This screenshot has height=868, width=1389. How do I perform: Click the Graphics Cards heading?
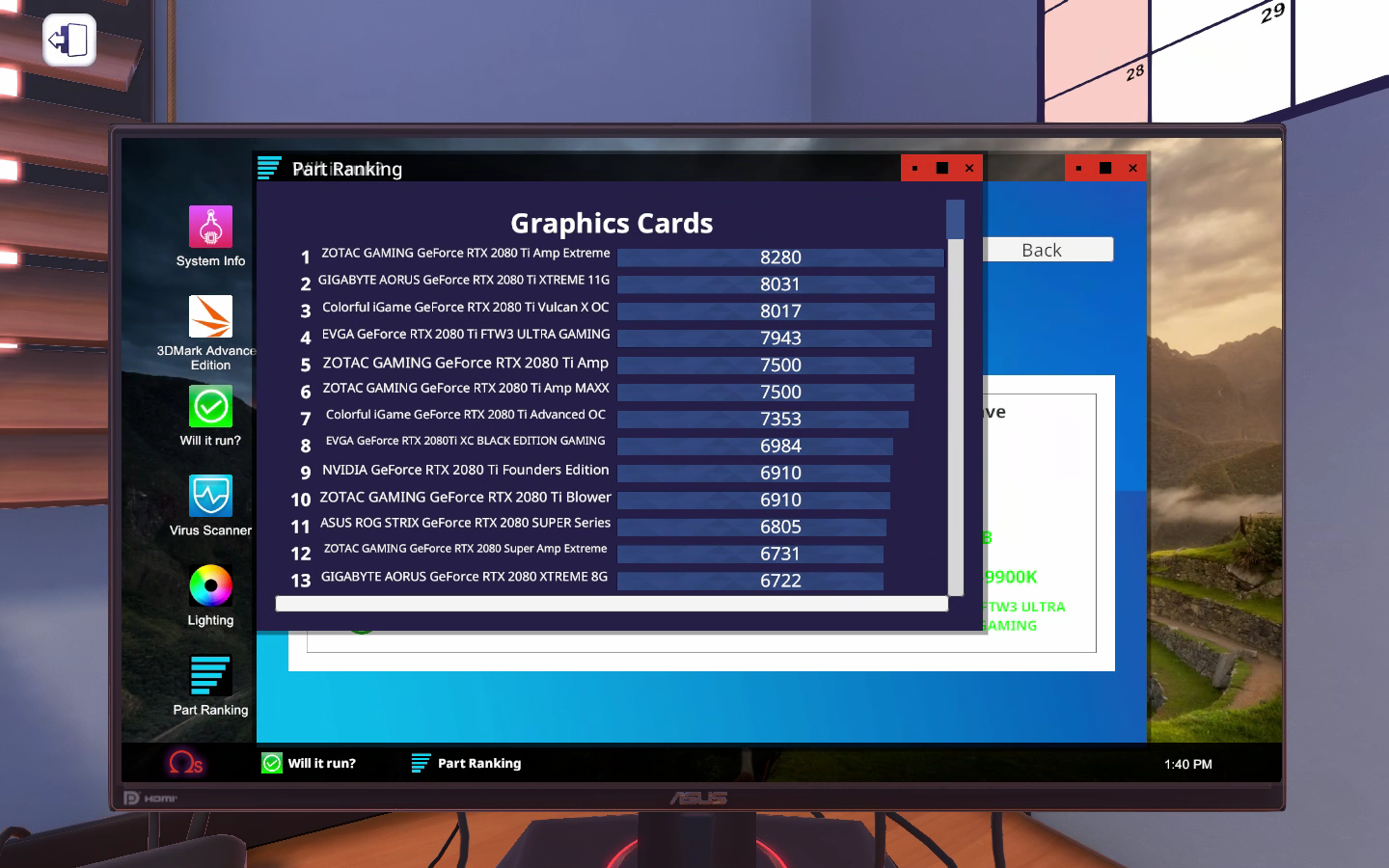click(612, 223)
